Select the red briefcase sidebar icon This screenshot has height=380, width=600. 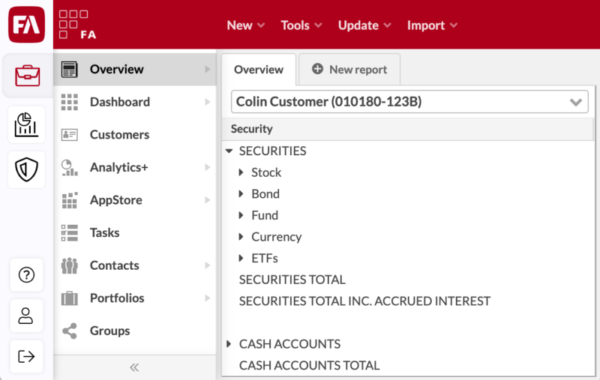27,76
